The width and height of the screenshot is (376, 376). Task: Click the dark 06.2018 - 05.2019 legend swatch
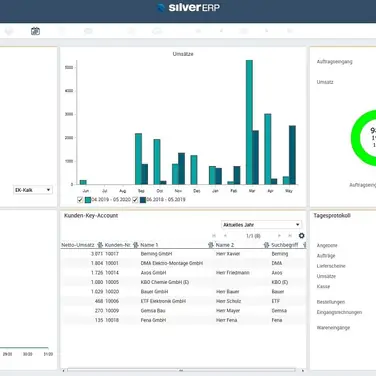(x=143, y=200)
